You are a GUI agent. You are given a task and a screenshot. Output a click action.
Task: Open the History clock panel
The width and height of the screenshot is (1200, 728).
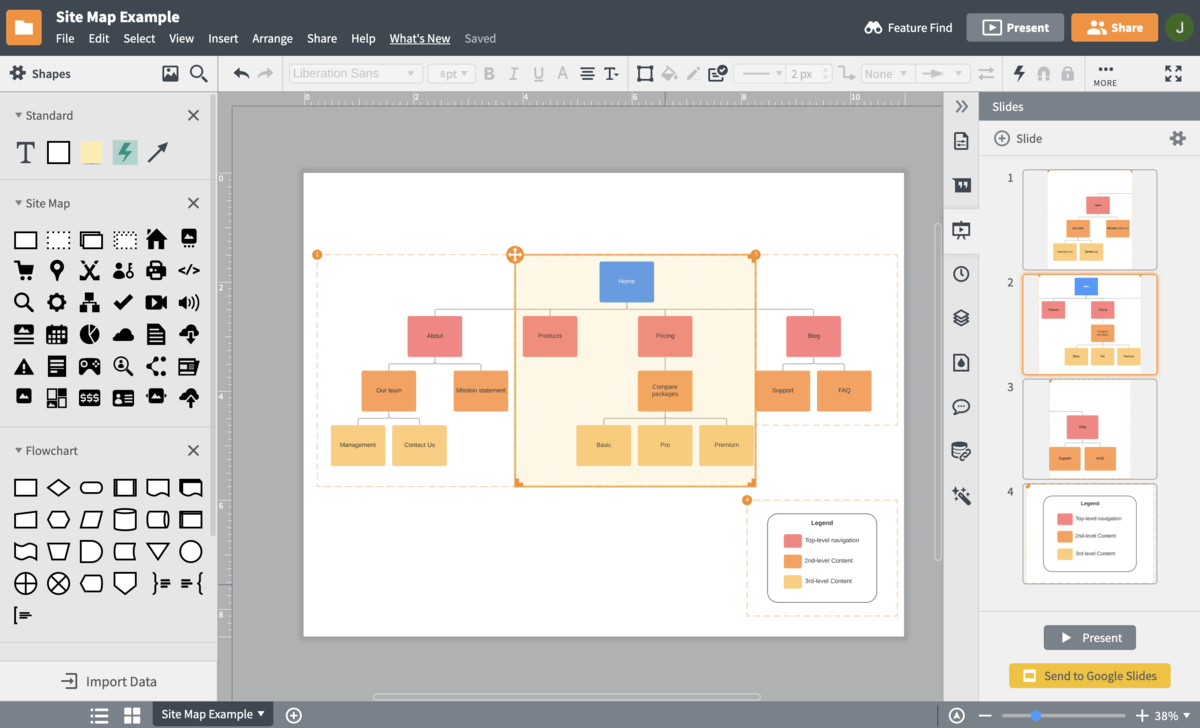click(x=961, y=274)
